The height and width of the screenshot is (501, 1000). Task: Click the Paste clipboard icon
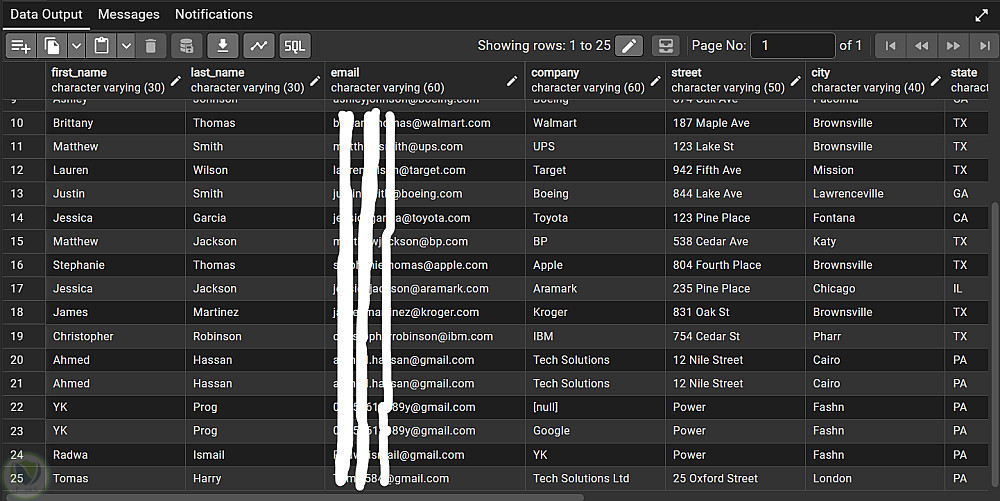pos(102,46)
